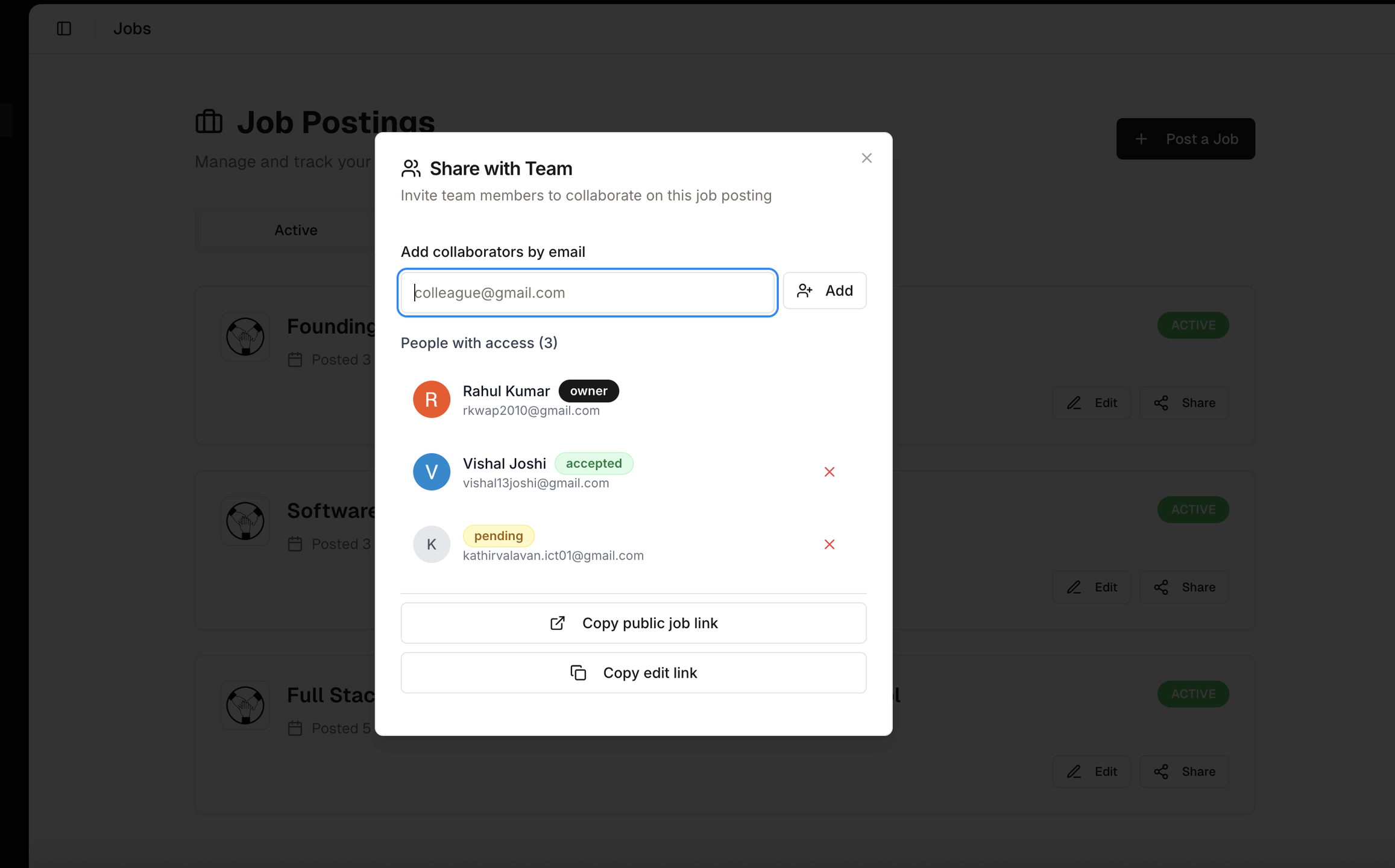The height and width of the screenshot is (868, 1395).
Task: Click Edit on the Founding job posting
Action: point(1092,403)
